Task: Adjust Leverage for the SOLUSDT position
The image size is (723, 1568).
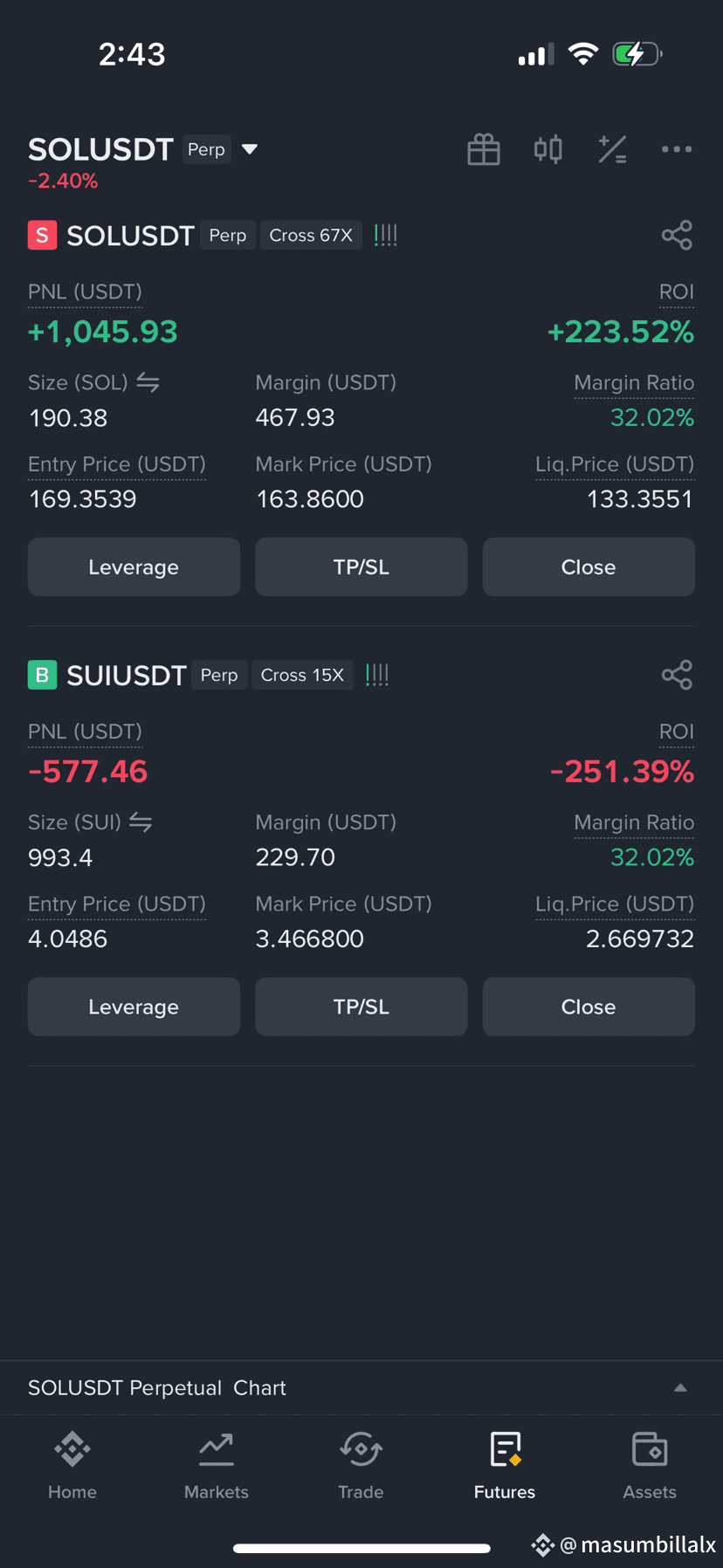Action: pos(134,567)
